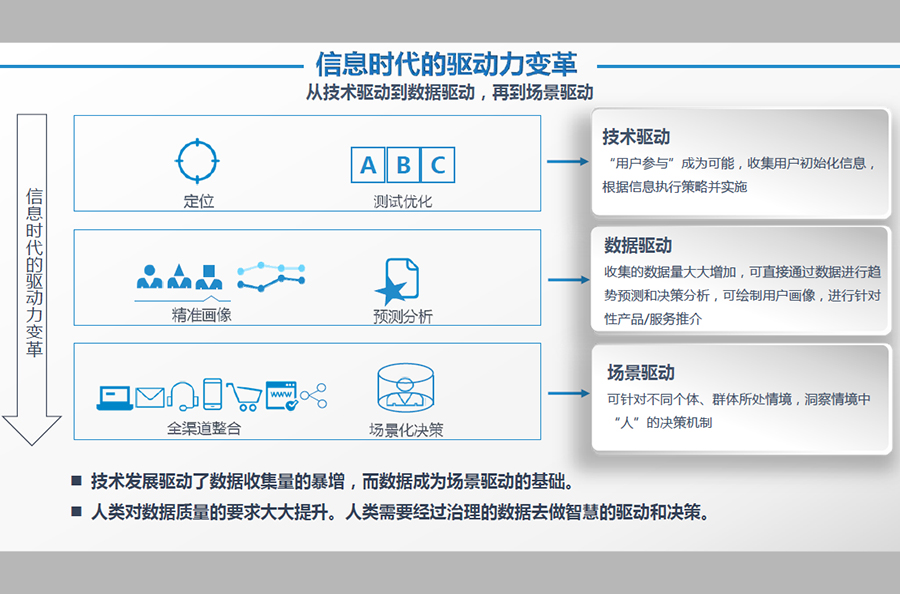Image resolution: width=900 pixels, height=594 pixels.
Task: Select the 数据驱动 heading card
Action: (x=740, y=281)
